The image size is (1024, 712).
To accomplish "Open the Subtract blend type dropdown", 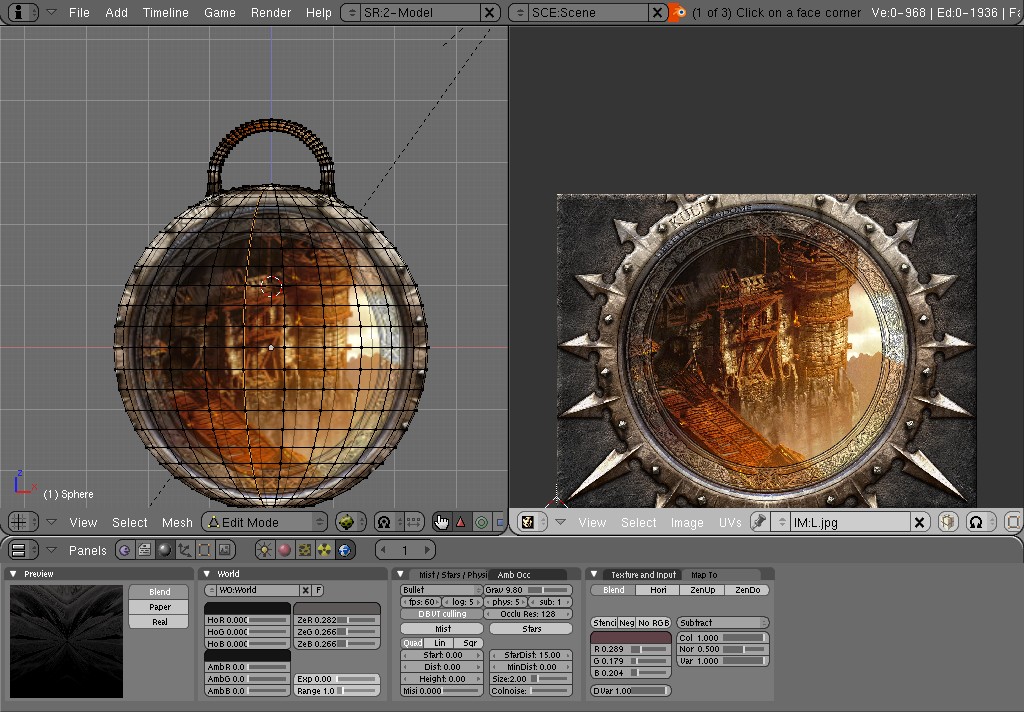I will [722, 623].
